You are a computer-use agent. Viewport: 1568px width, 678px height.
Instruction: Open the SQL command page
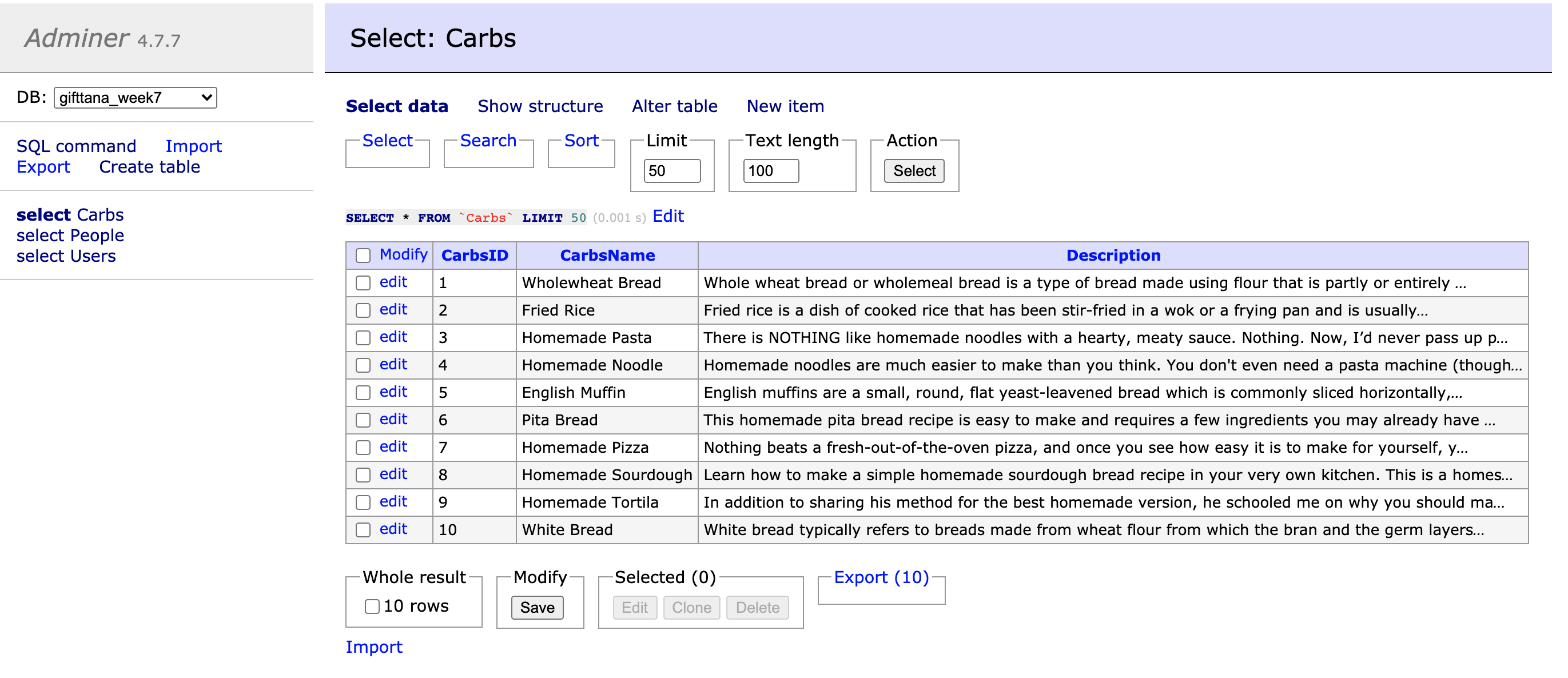[x=76, y=145]
